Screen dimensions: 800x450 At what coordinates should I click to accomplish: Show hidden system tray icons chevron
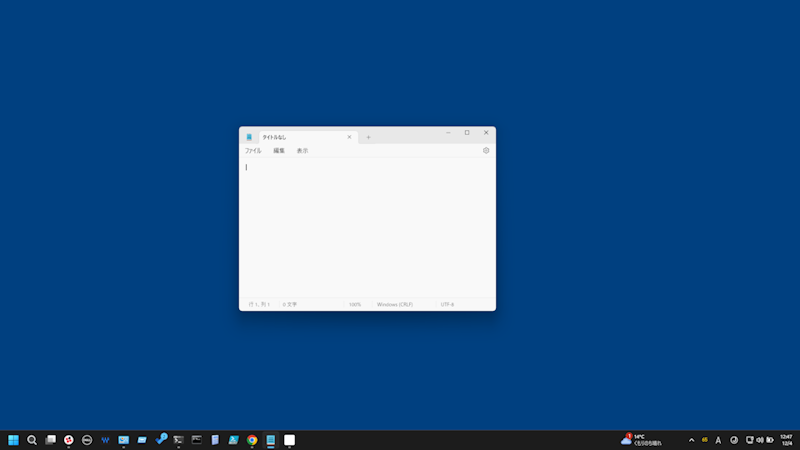tap(691, 440)
